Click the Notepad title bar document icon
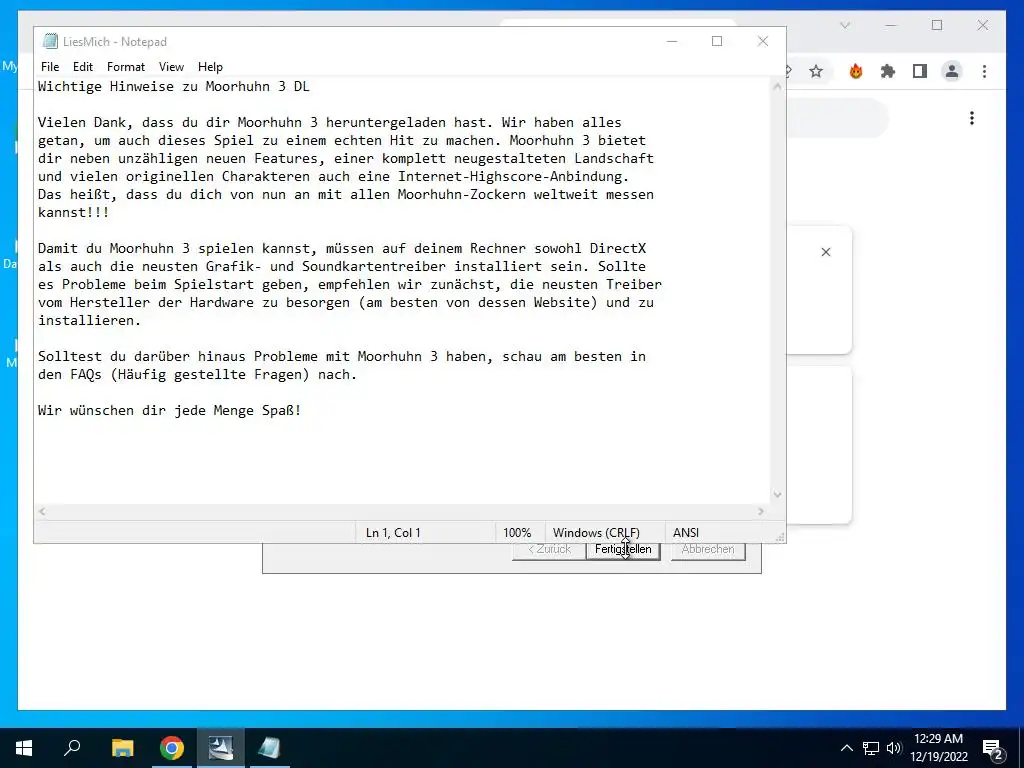The image size is (1024, 768). pos(50,41)
